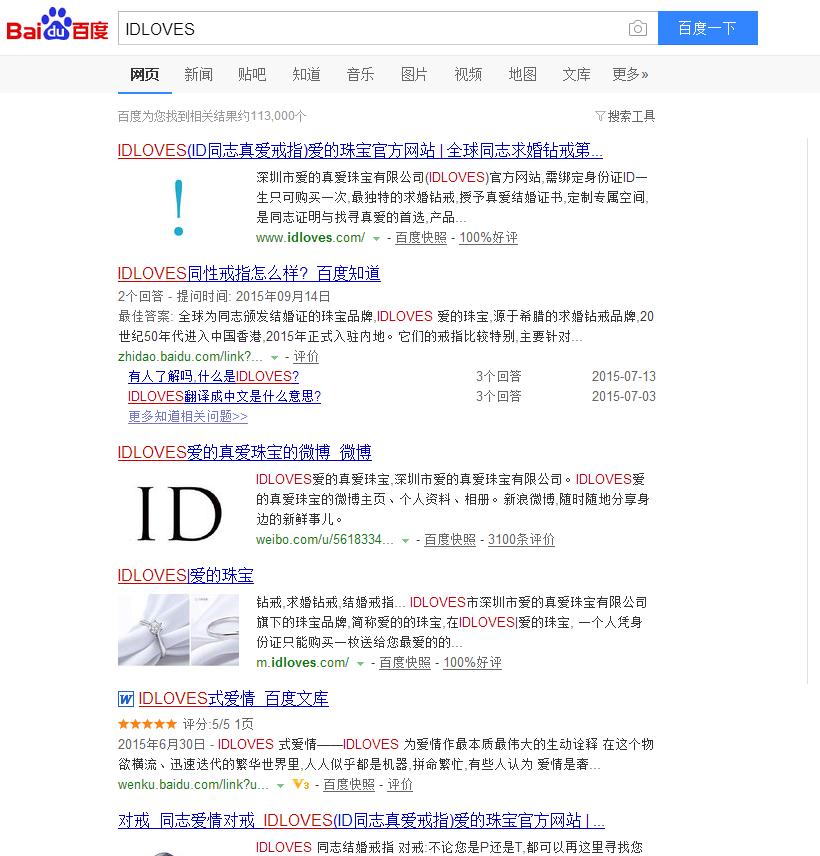Click the m.idloves.com/ green URL
This screenshot has height=856, width=820.
coord(302,663)
